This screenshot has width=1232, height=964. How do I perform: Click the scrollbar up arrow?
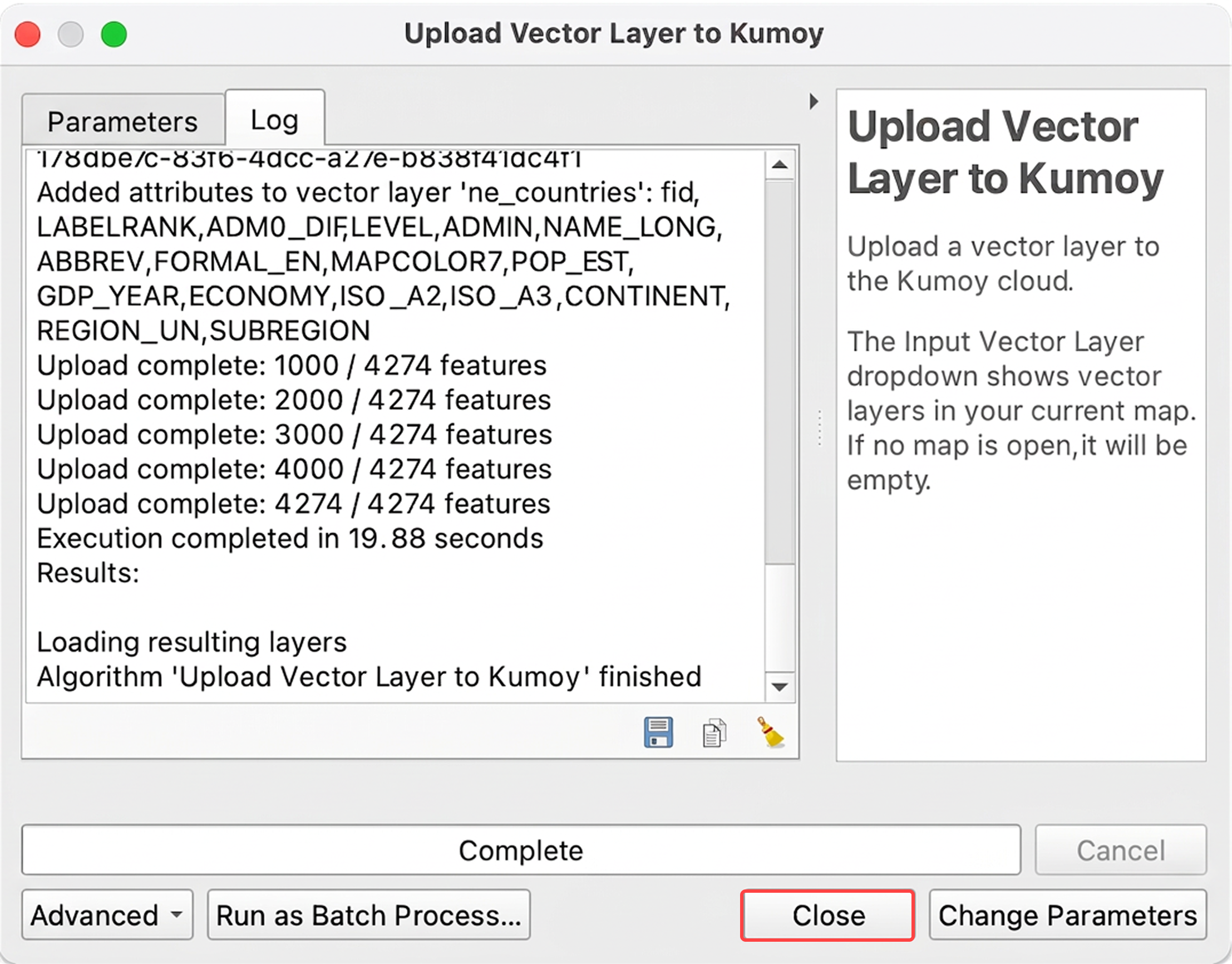(x=781, y=164)
